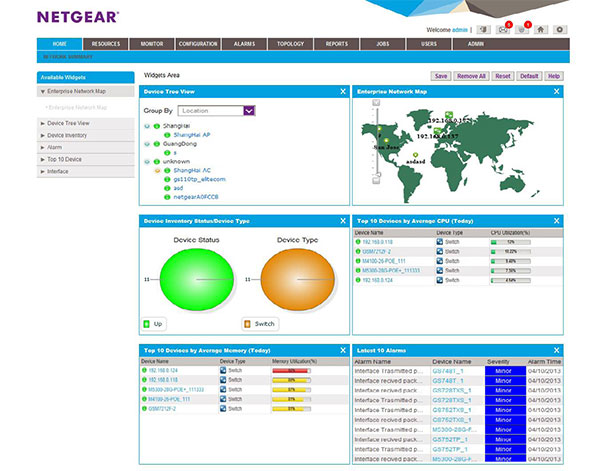The height and width of the screenshot is (471, 600).
Task: Expand the Device Inventory widget category
Action: click(85, 135)
